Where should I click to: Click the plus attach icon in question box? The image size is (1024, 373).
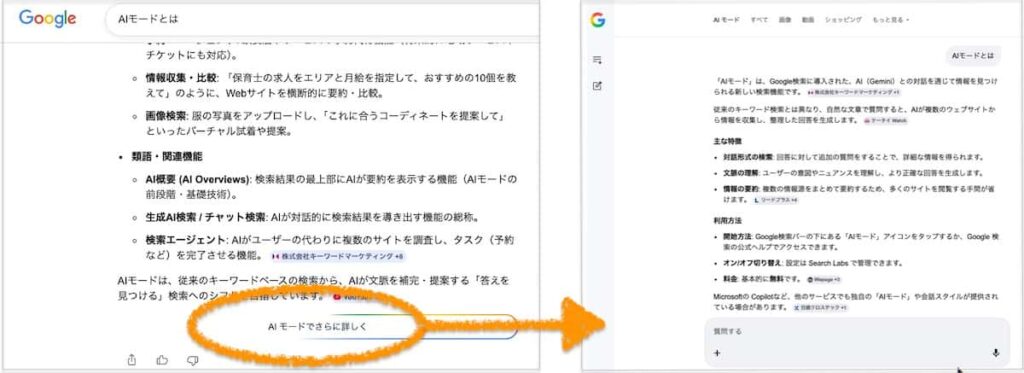point(717,353)
